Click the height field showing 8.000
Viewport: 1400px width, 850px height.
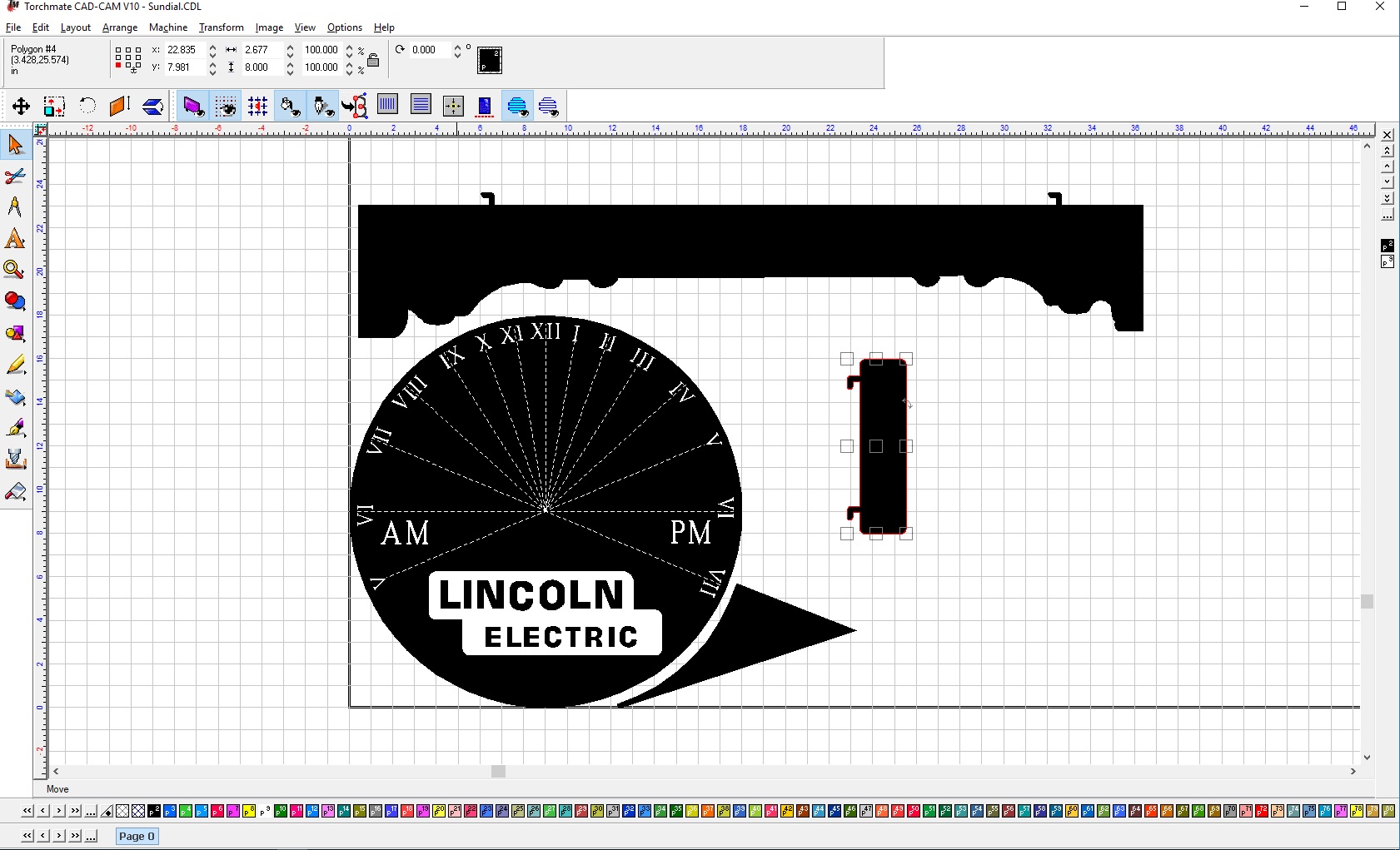tap(262, 67)
